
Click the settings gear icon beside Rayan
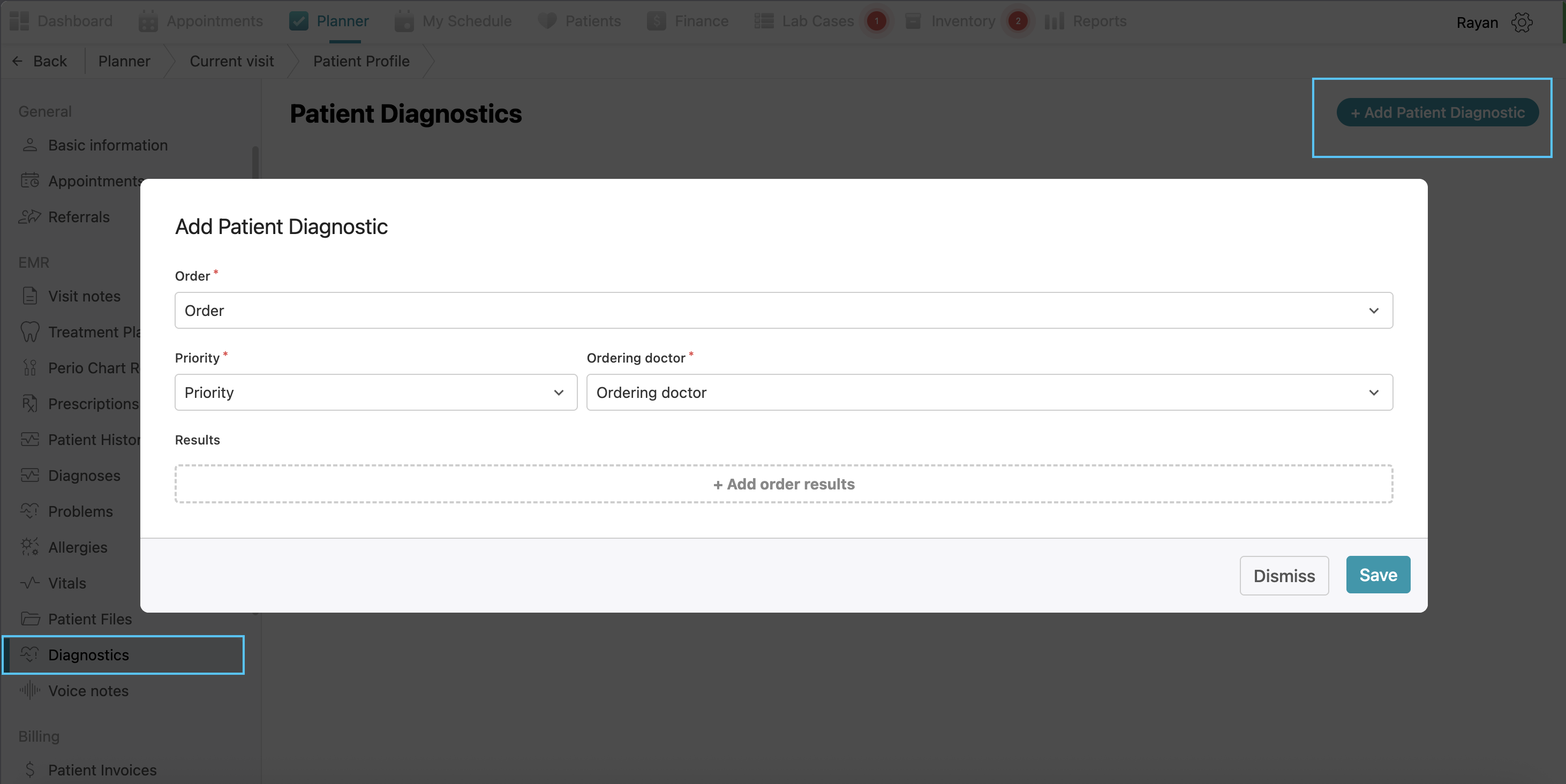coord(1522,22)
